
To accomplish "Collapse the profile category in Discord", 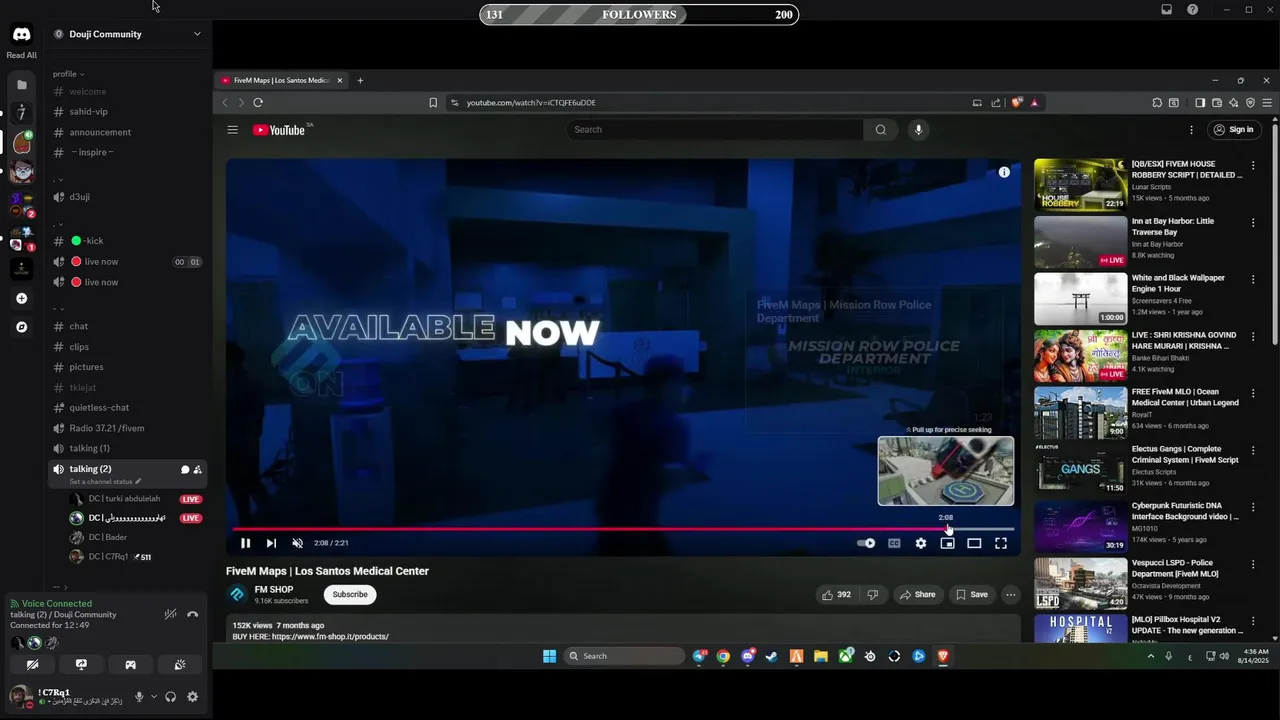I will click(x=69, y=74).
